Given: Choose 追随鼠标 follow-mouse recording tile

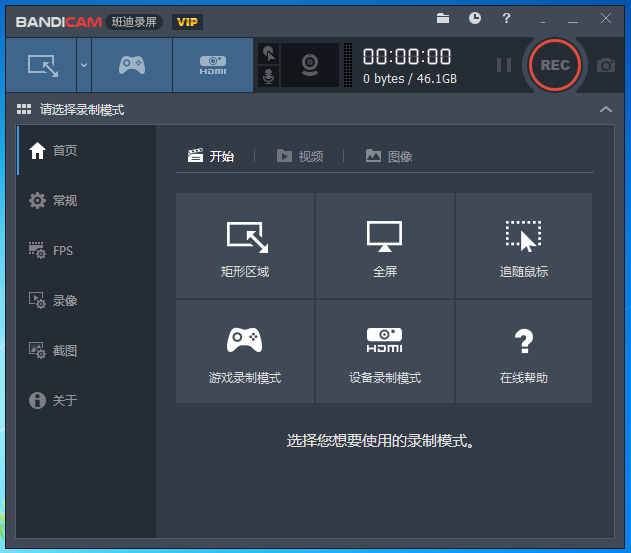Looking at the screenshot, I should [524, 246].
